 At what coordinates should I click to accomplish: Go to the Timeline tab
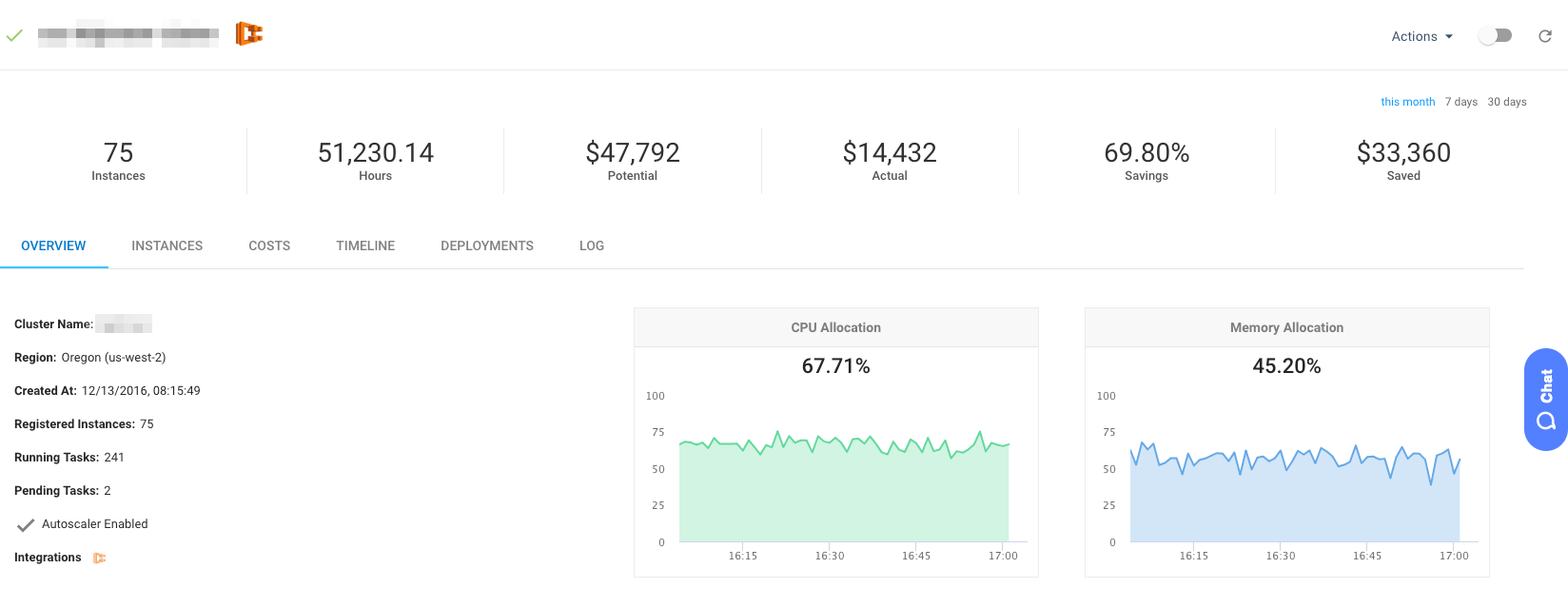(365, 245)
